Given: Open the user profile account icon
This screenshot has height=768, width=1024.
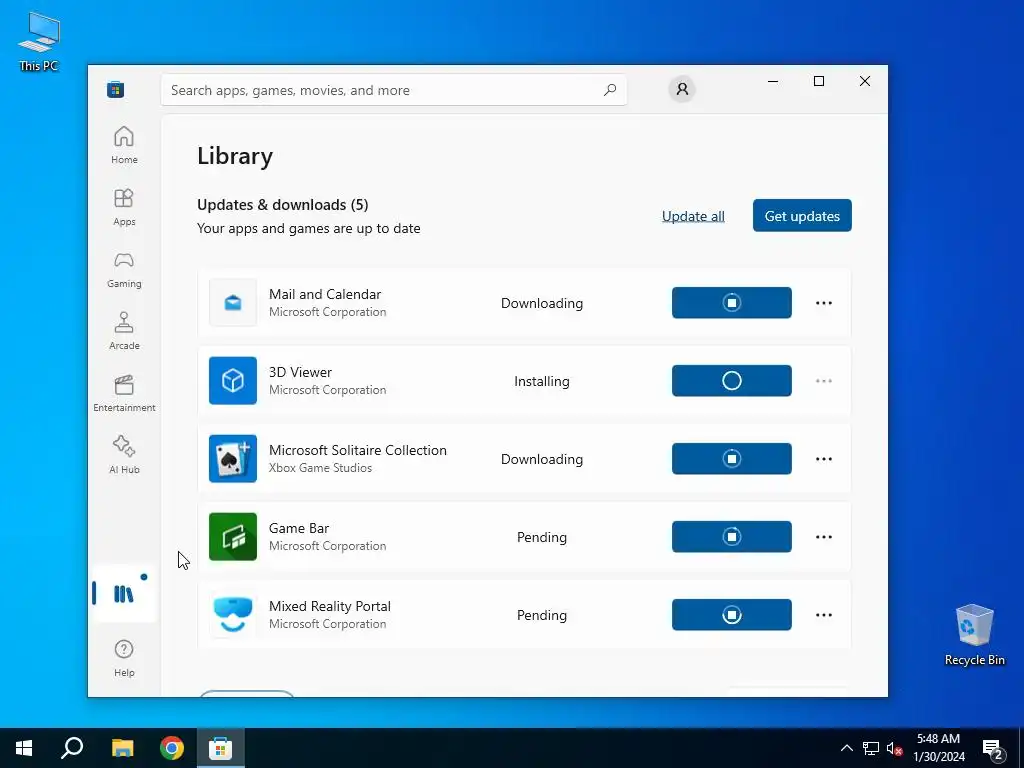Looking at the screenshot, I should click(682, 89).
